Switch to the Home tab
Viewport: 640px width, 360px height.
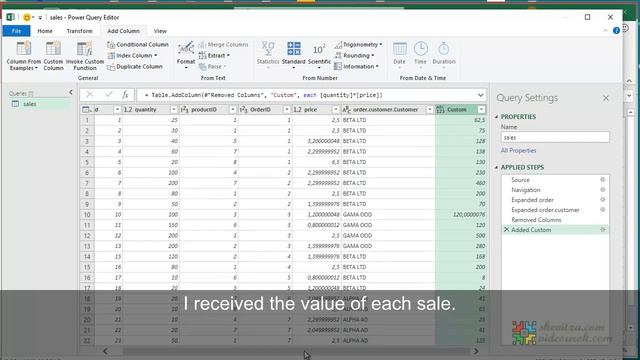(45, 31)
